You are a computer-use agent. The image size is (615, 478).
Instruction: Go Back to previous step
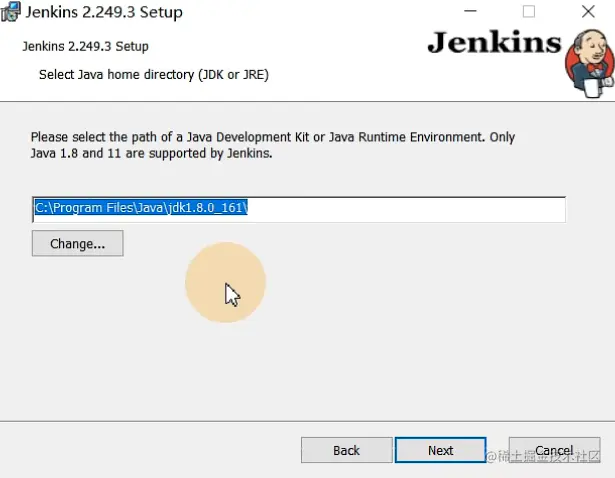coord(347,450)
